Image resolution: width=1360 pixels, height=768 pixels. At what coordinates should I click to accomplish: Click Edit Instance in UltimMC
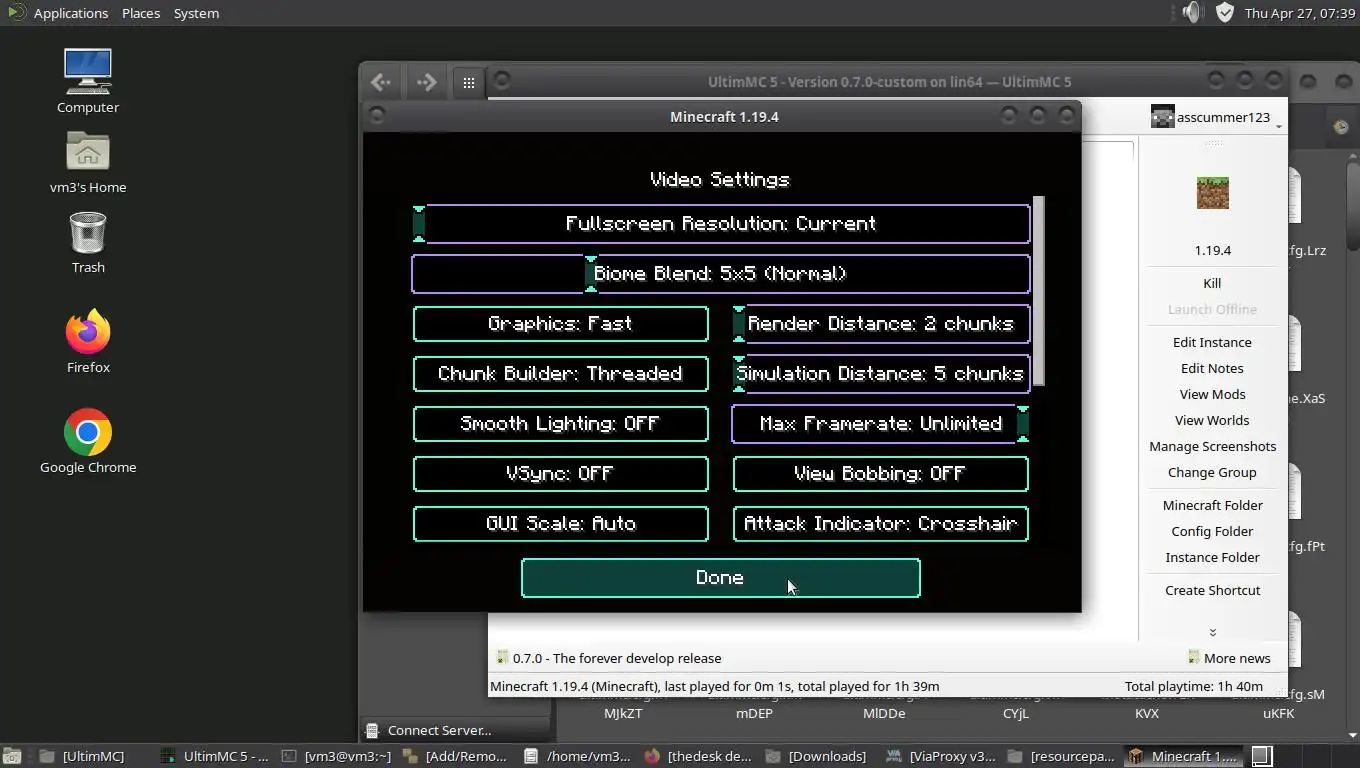pyautogui.click(x=1212, y=342)
